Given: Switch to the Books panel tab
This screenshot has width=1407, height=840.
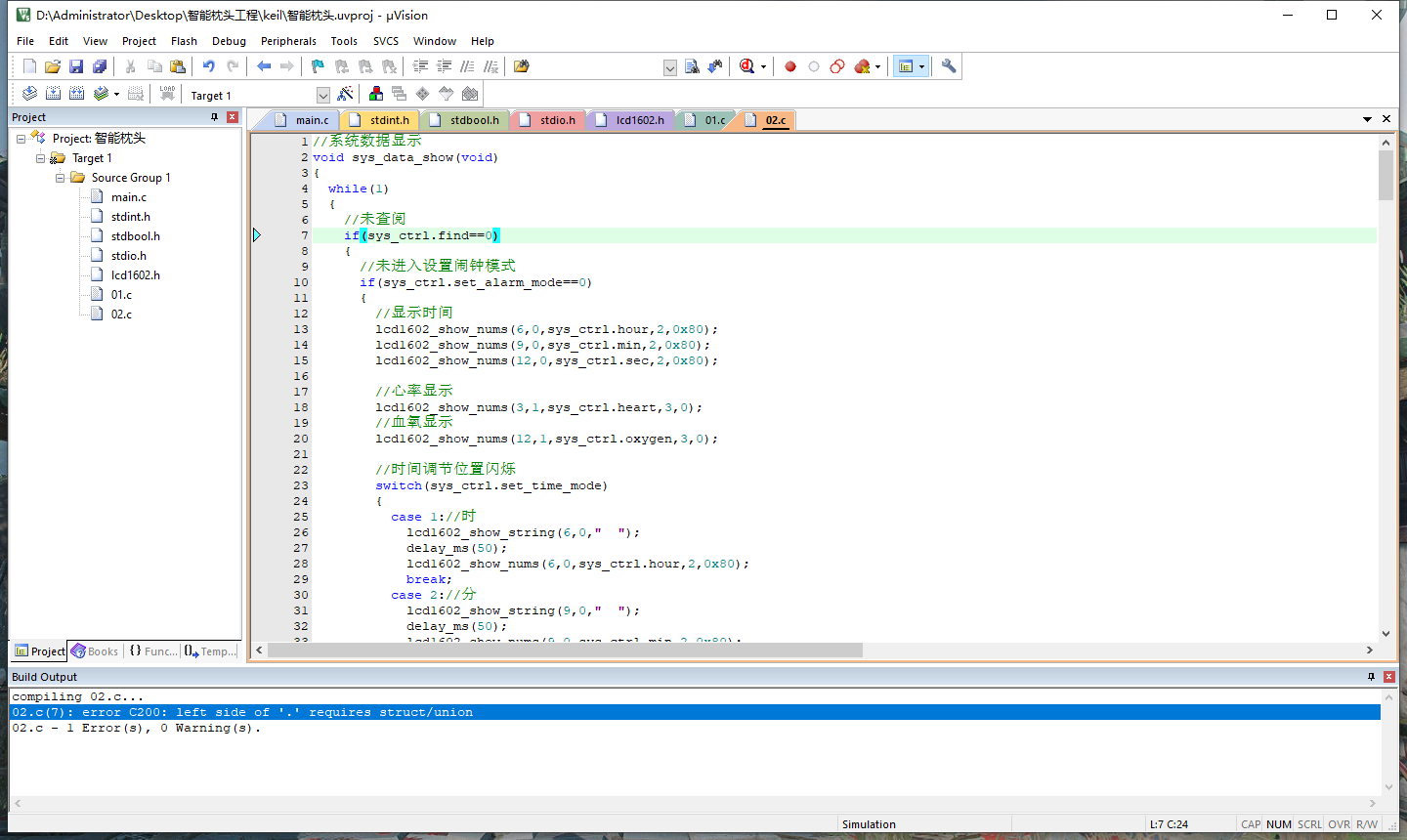Looking at the screenshot, I should [x=95, y=651].
